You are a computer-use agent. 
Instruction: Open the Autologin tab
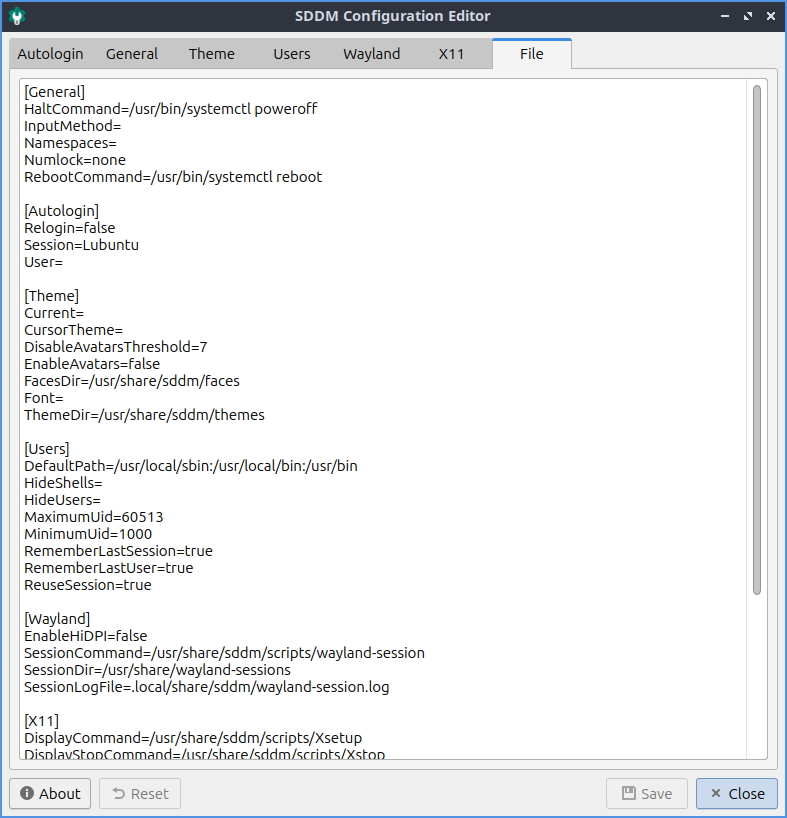pyautogui.click(x=50, y=54)
